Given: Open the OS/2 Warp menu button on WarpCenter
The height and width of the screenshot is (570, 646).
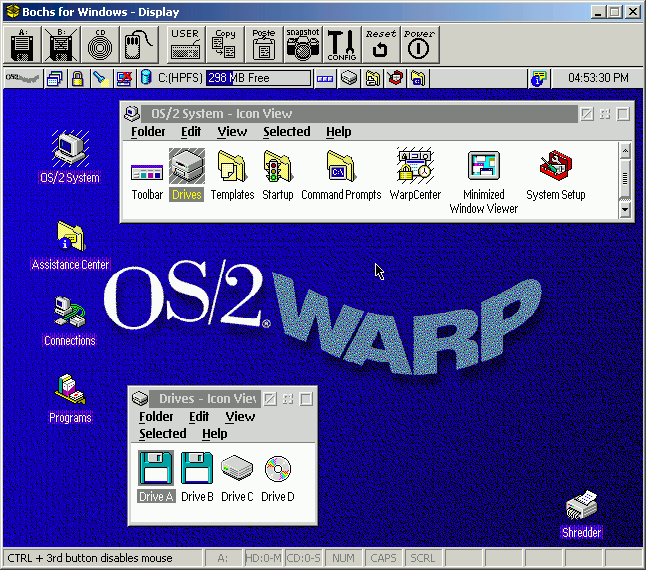Looking at the screenshot, I should pos(23,78).
